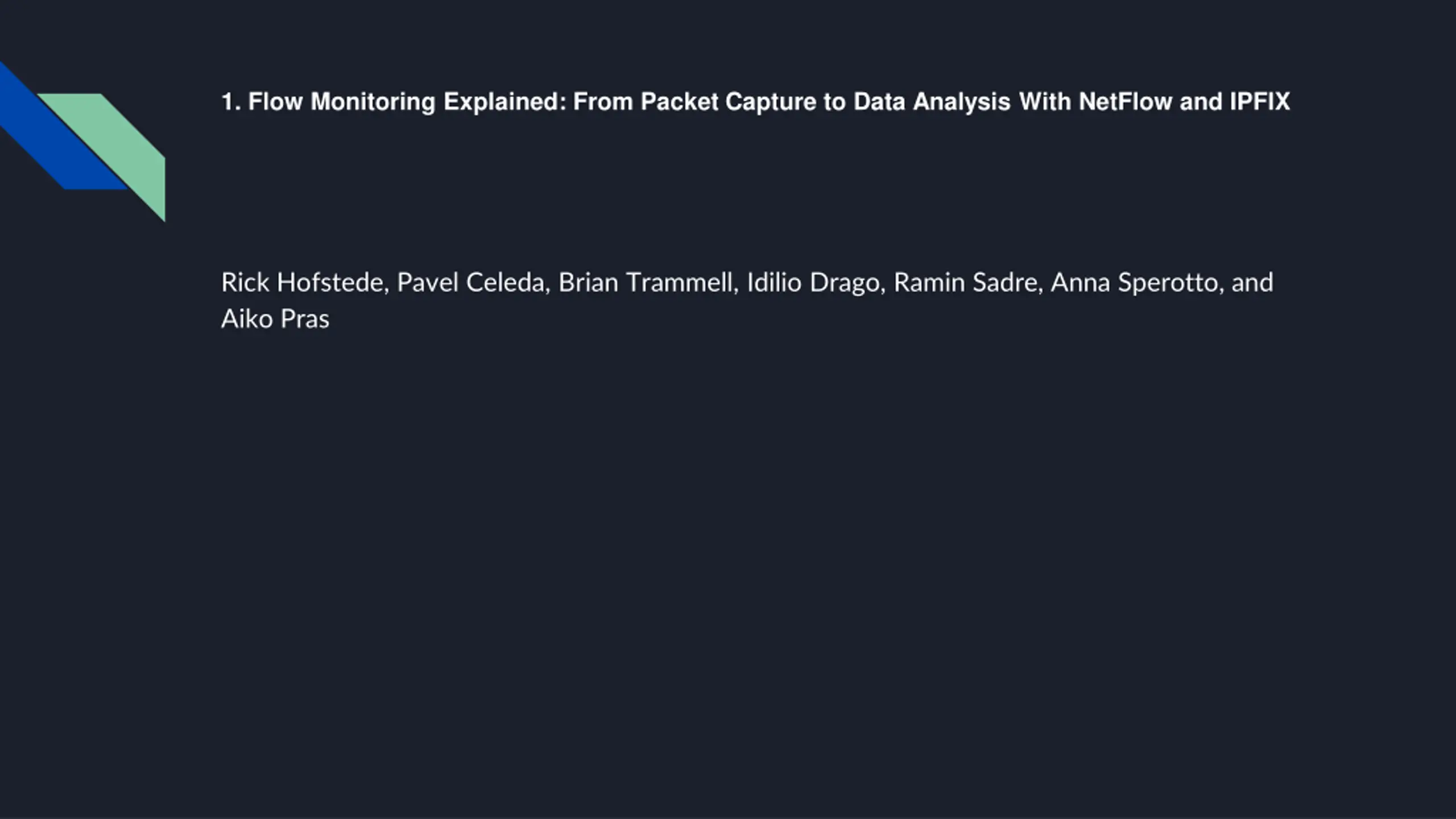Click author name Aiko Pras
The width and height of the screenshot is (1456, 819).
coord(275,319)
